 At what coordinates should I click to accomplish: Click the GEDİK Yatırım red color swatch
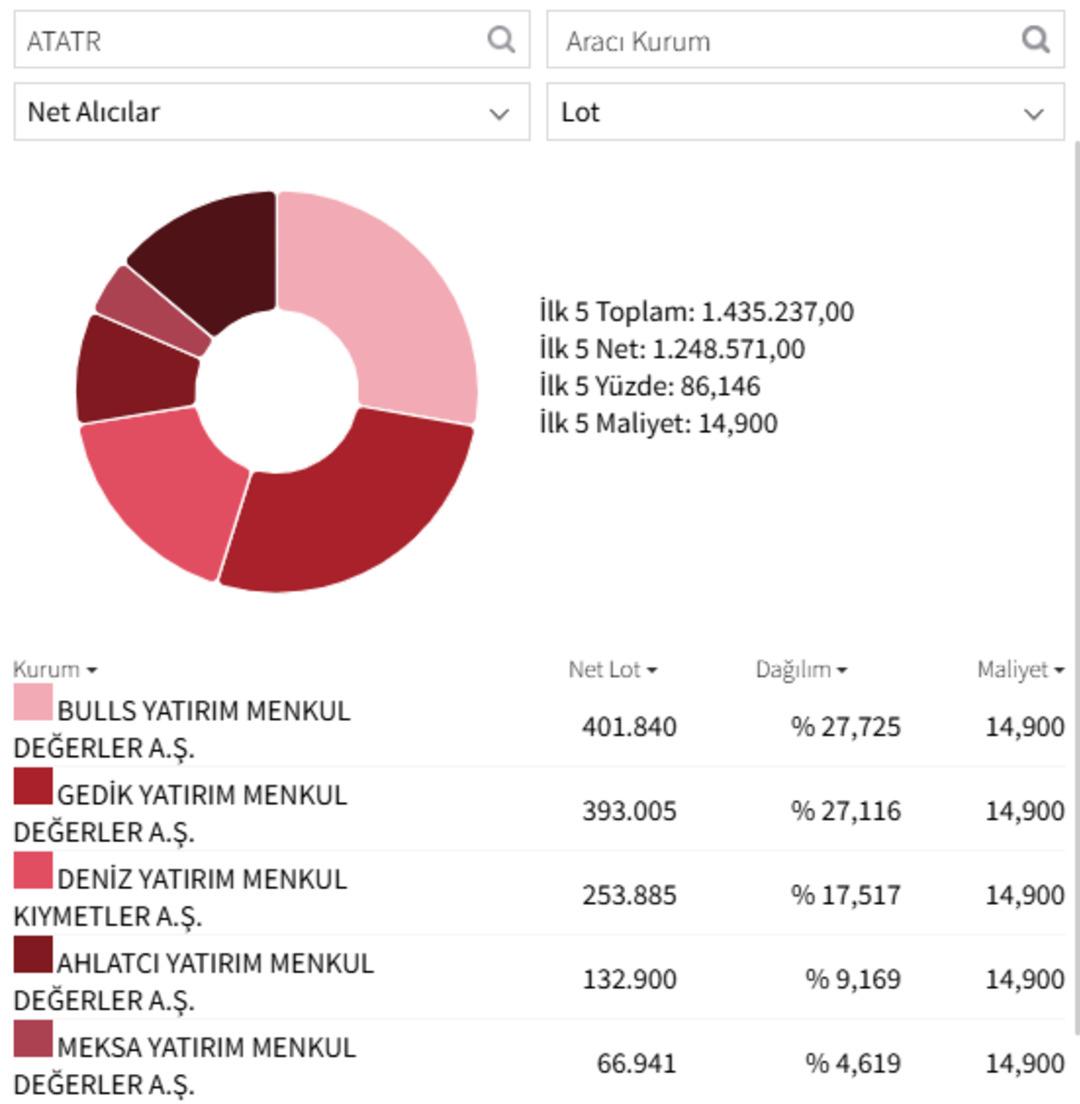coord(33,786)
